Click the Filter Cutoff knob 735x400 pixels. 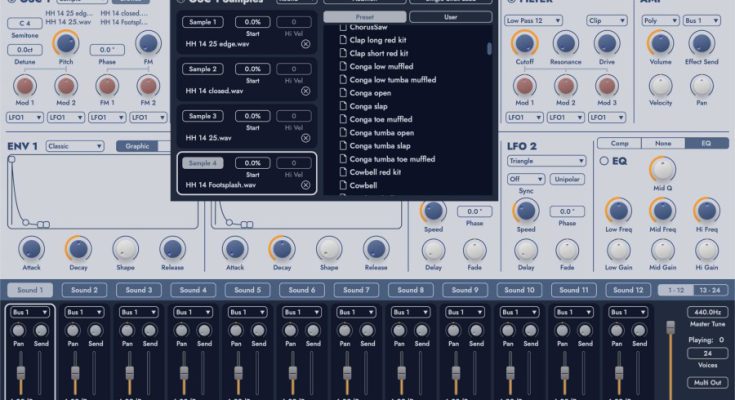[x=522, y=44]
